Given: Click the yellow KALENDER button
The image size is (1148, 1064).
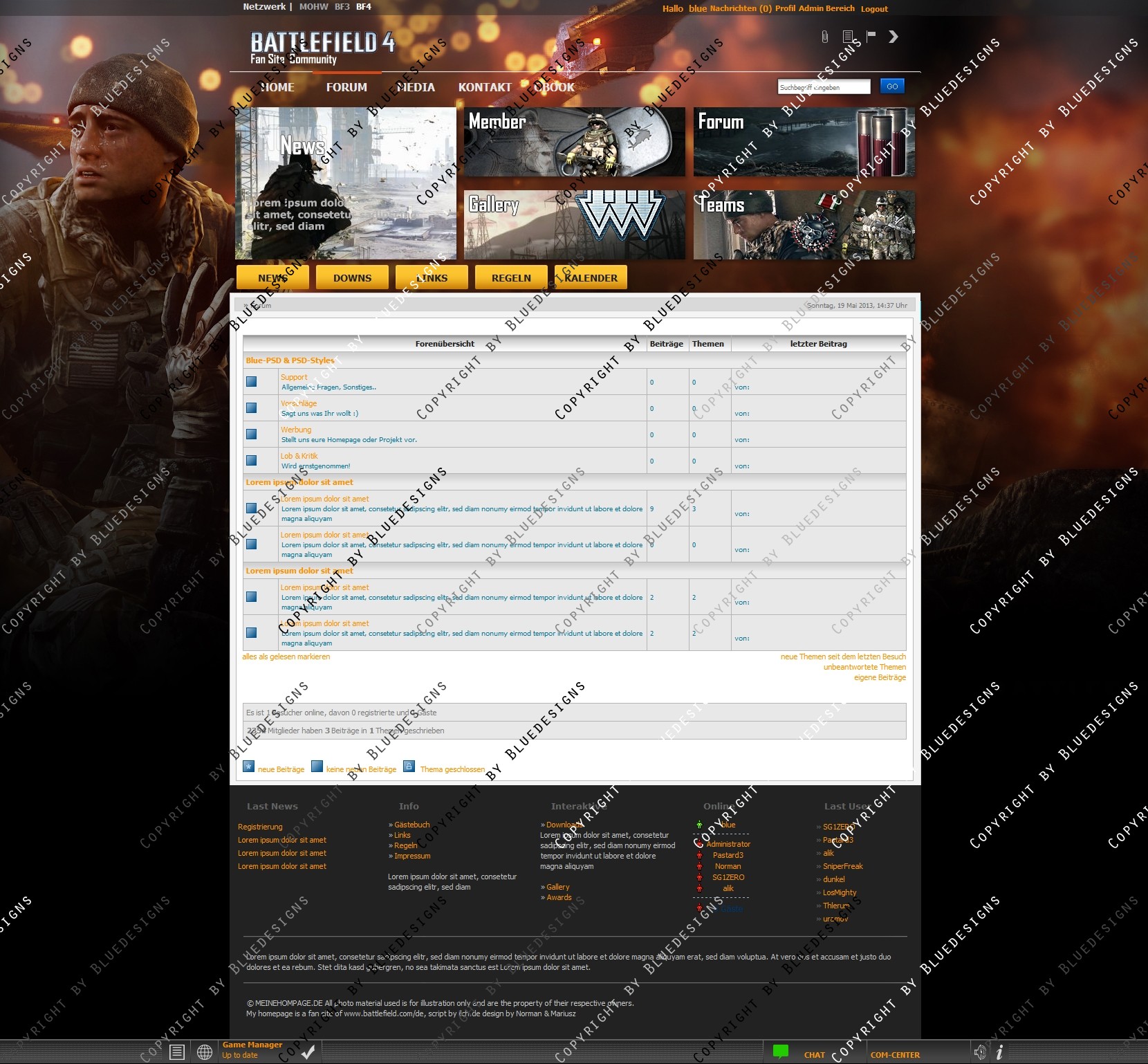Looking at the screenshot, I should [x=591, y=277].
